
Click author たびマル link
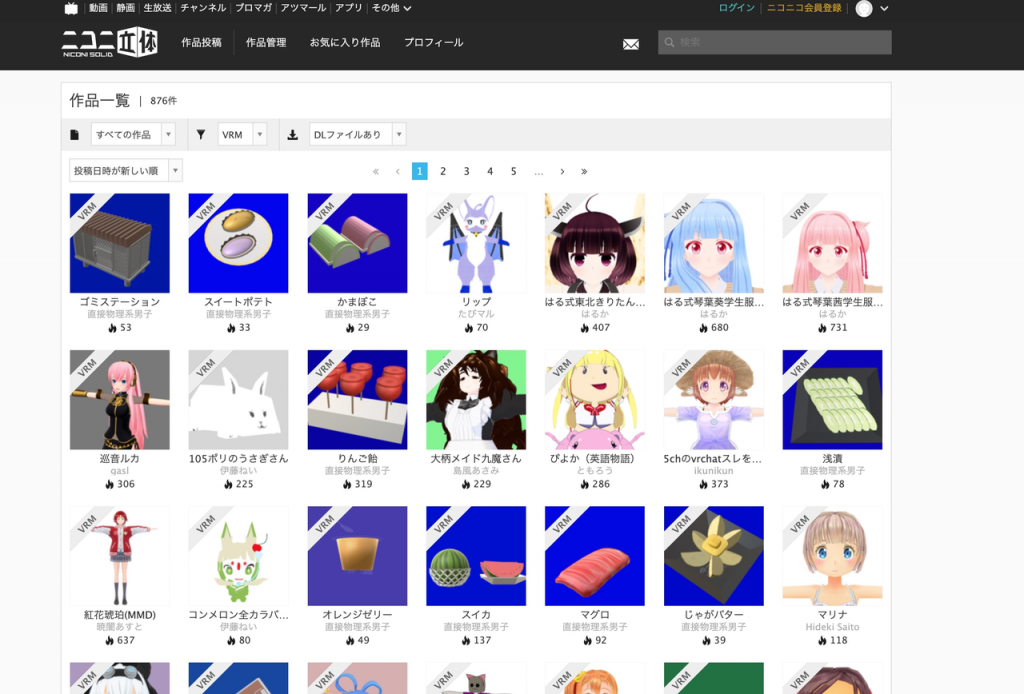coord(476,314)
